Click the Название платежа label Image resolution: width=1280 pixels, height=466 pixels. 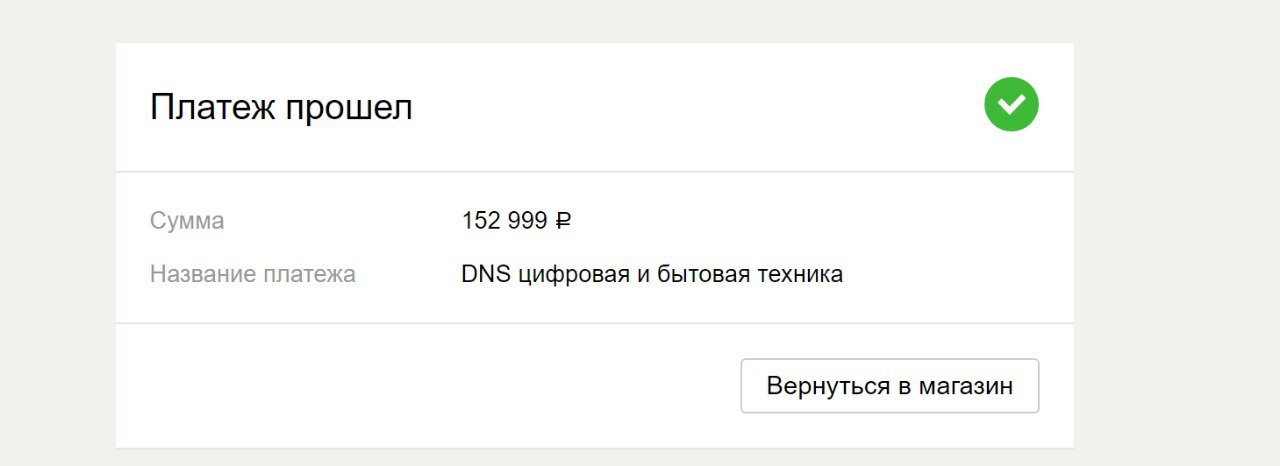tap(253, 274)
